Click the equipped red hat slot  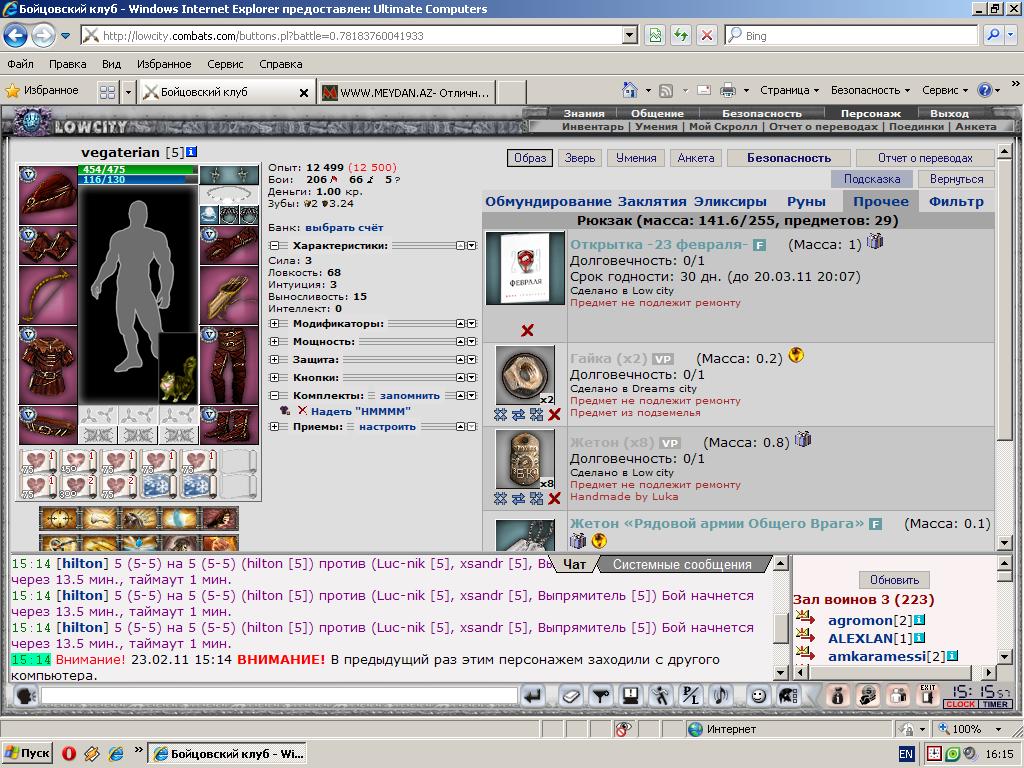click(48, 195)
